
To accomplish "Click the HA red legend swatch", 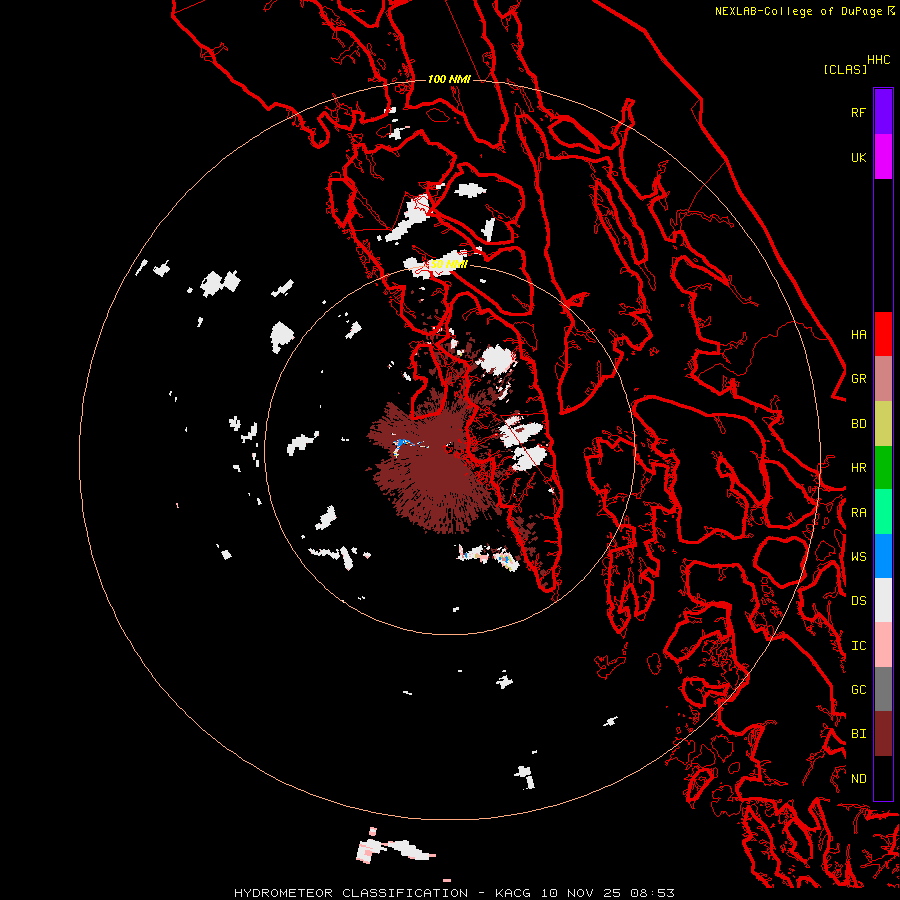I will coord(883,334).
